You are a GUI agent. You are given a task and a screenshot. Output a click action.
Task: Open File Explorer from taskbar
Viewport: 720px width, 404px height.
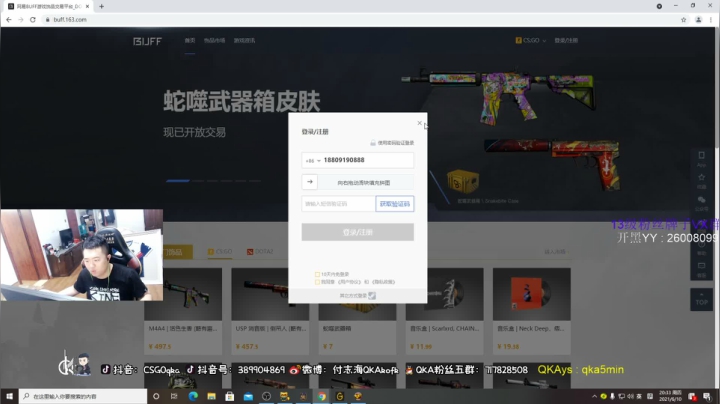(211, 396)
